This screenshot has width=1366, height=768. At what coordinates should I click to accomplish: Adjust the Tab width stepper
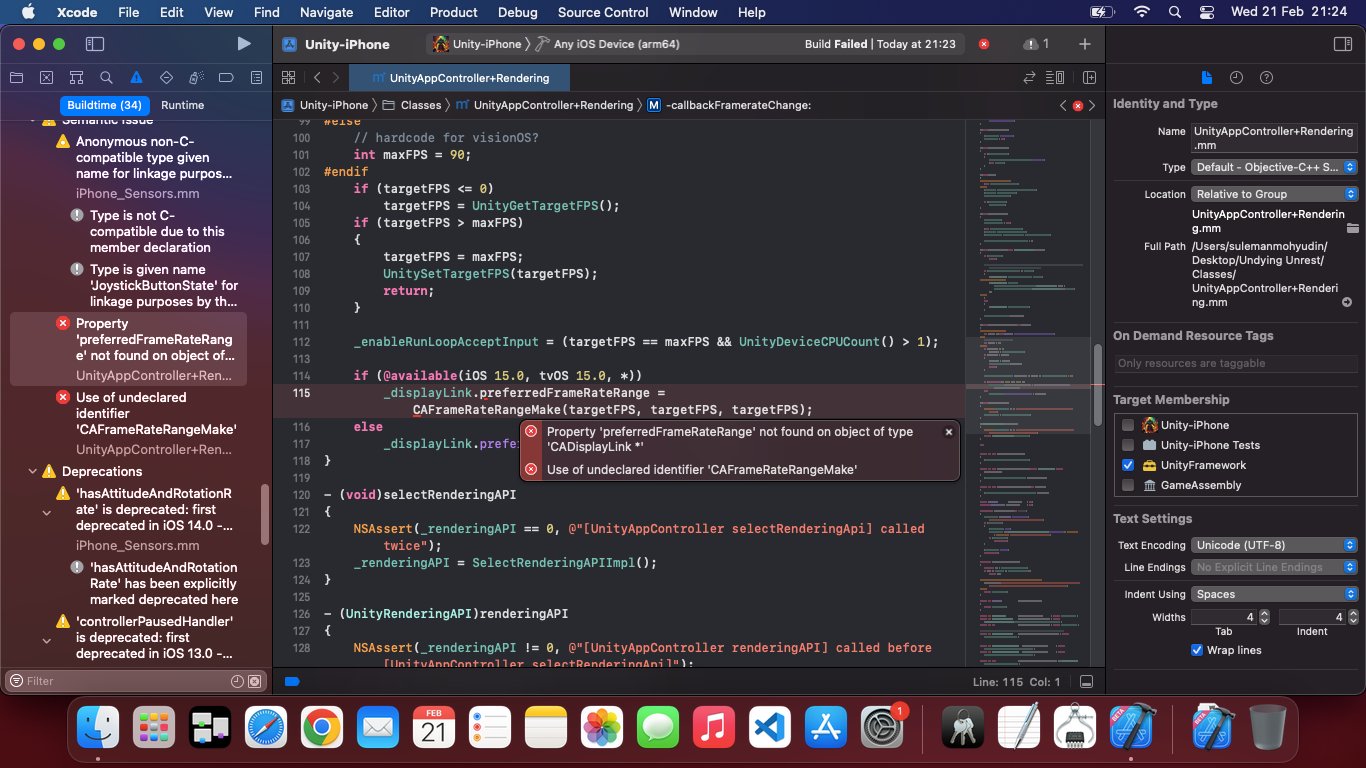tap(1264, 617)
